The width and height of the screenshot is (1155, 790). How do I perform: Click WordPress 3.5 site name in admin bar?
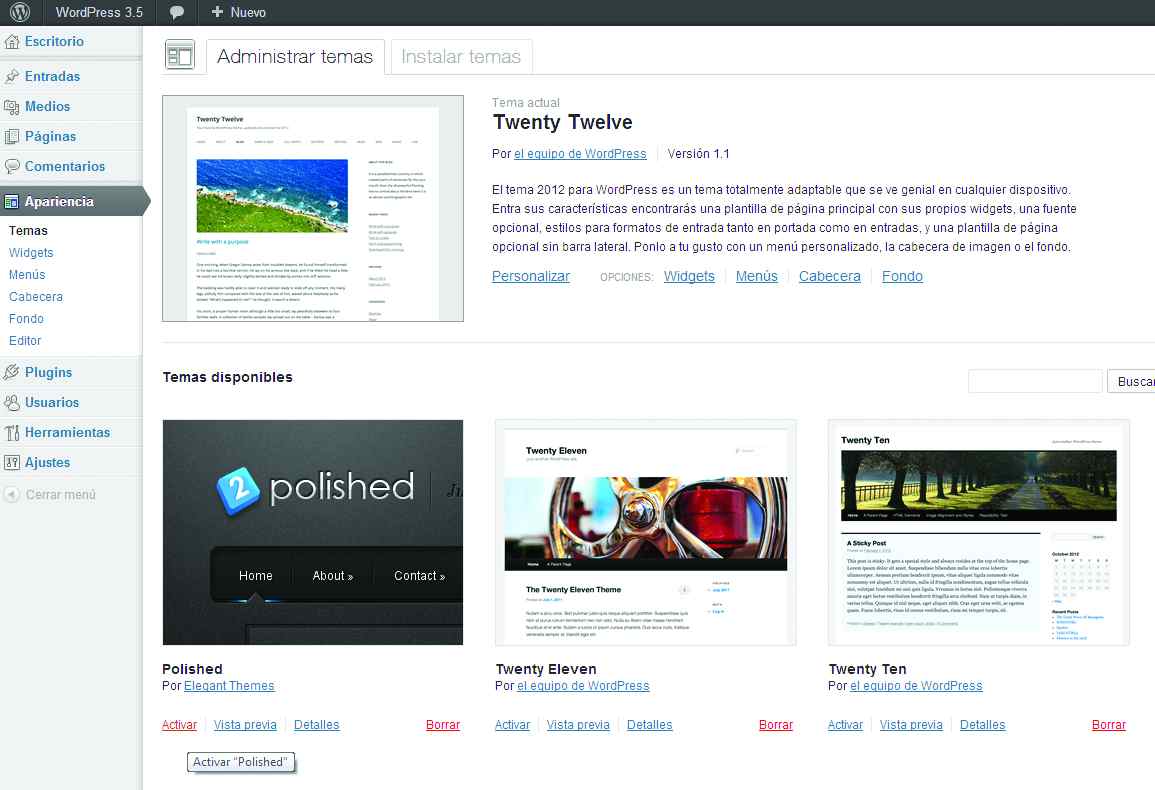pos(99,13)
